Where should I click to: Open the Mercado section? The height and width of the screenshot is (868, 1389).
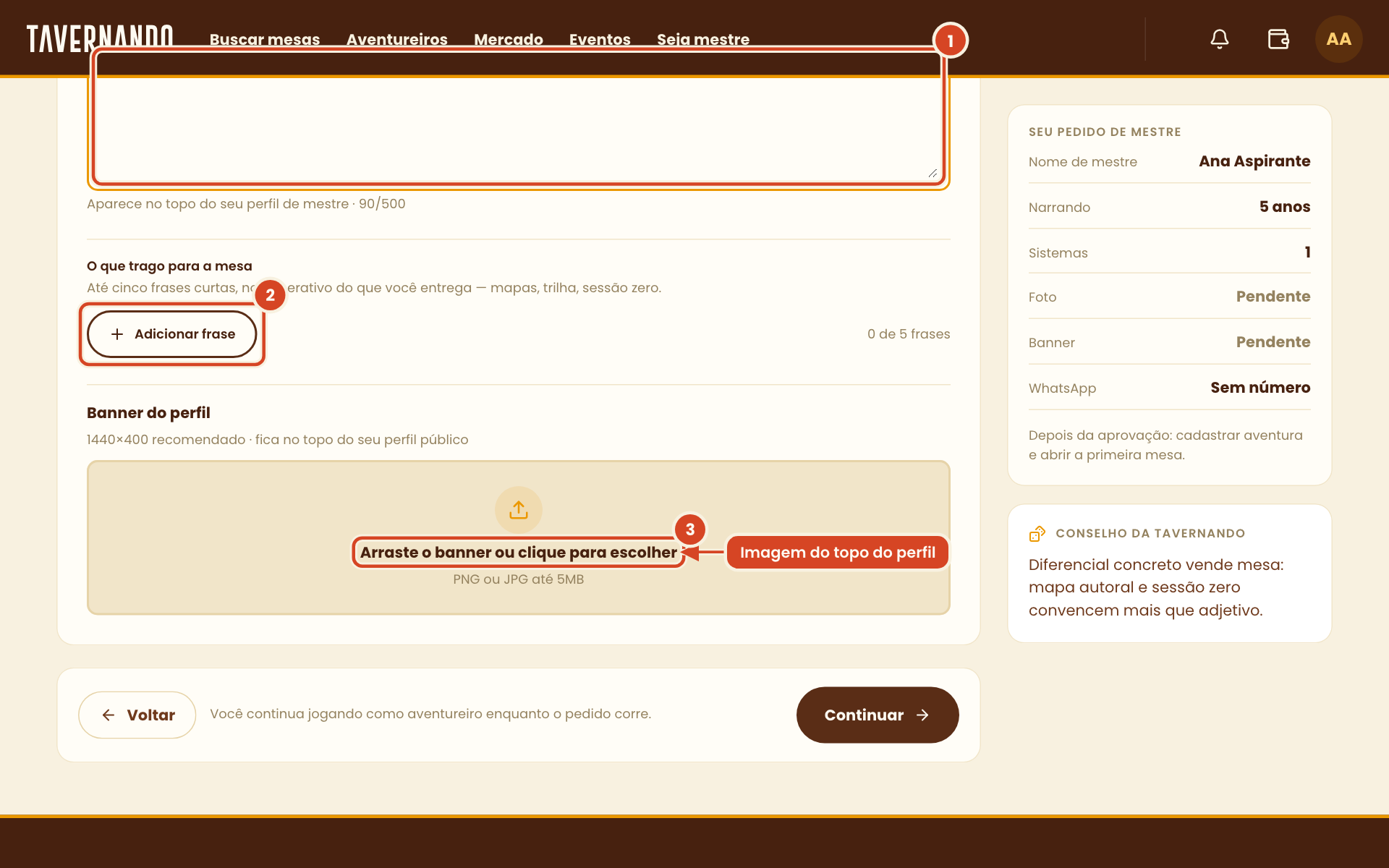click(509, 40)
